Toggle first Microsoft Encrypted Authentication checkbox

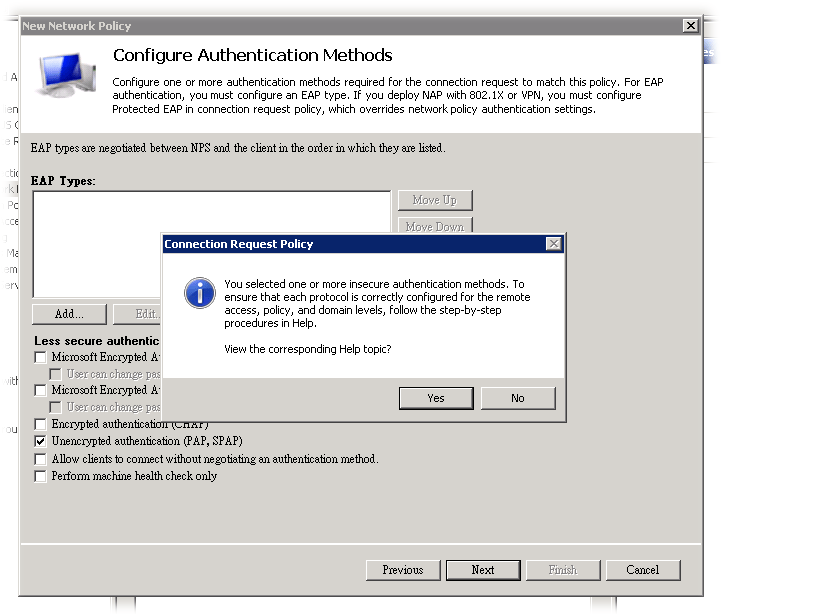tap(41, 357)
